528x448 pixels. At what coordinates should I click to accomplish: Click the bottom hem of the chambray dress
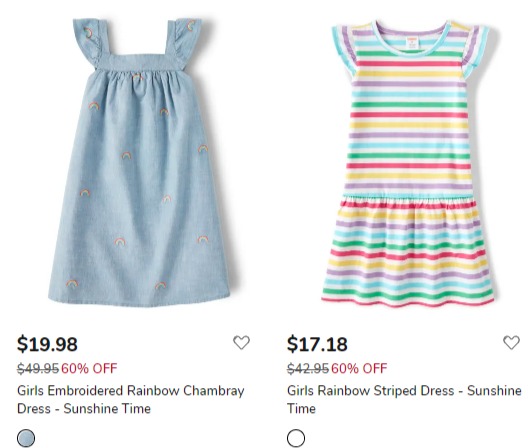click(139, 300)
